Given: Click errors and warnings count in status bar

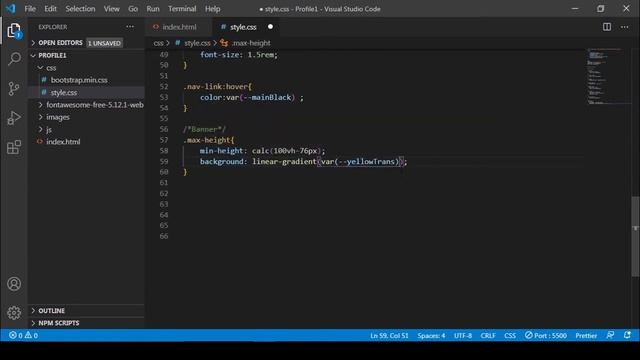Looking at the screenshot, I should (x=23, y=336).
